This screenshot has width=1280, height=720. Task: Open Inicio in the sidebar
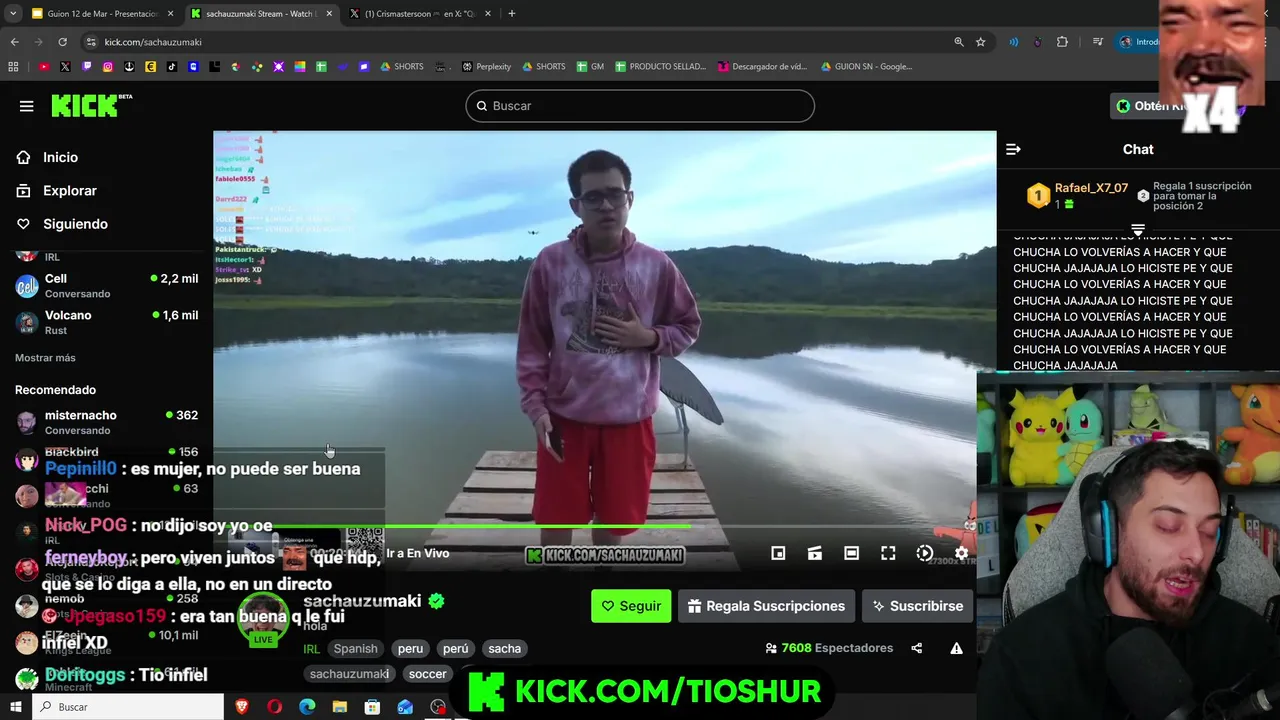(60, 157)
